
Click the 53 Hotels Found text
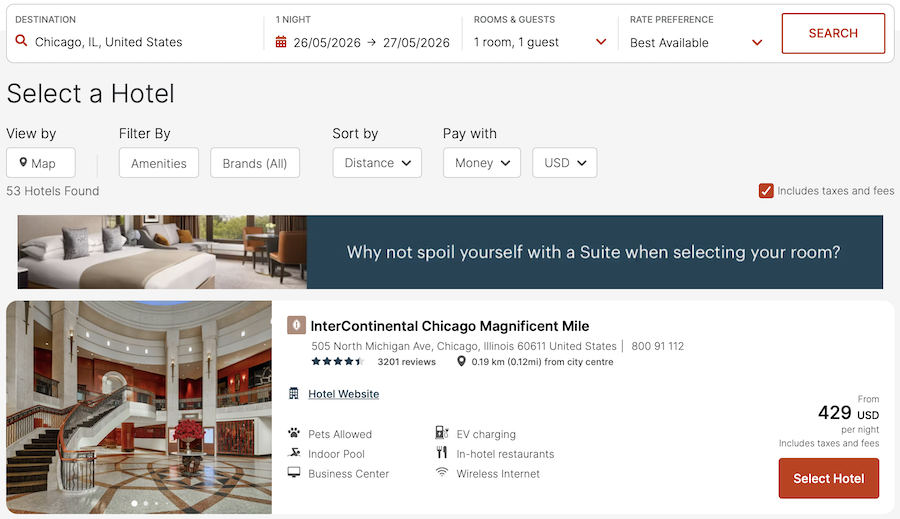click(x=53, y=191)
